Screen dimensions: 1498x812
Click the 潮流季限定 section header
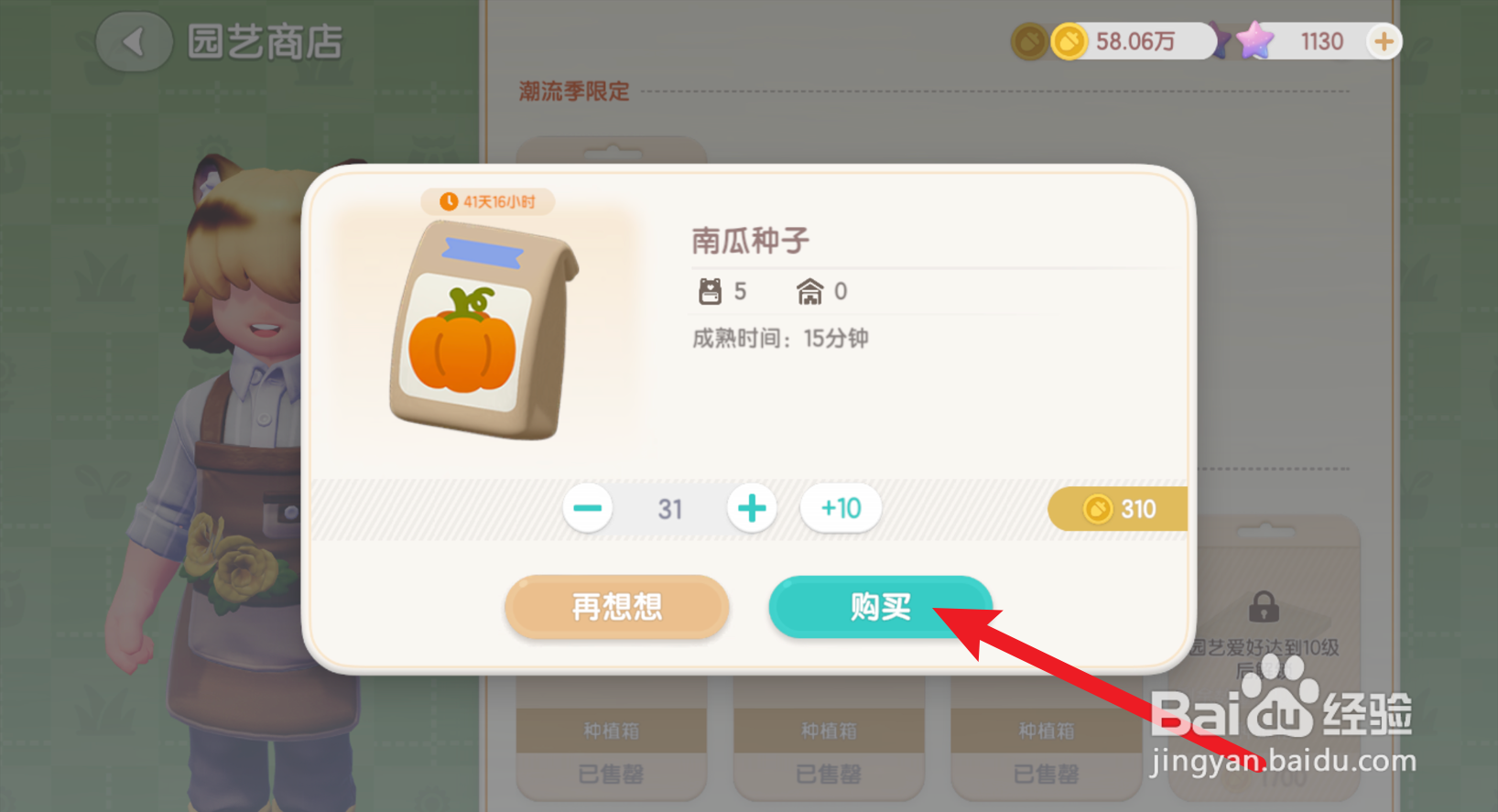(x=574, y=92)
